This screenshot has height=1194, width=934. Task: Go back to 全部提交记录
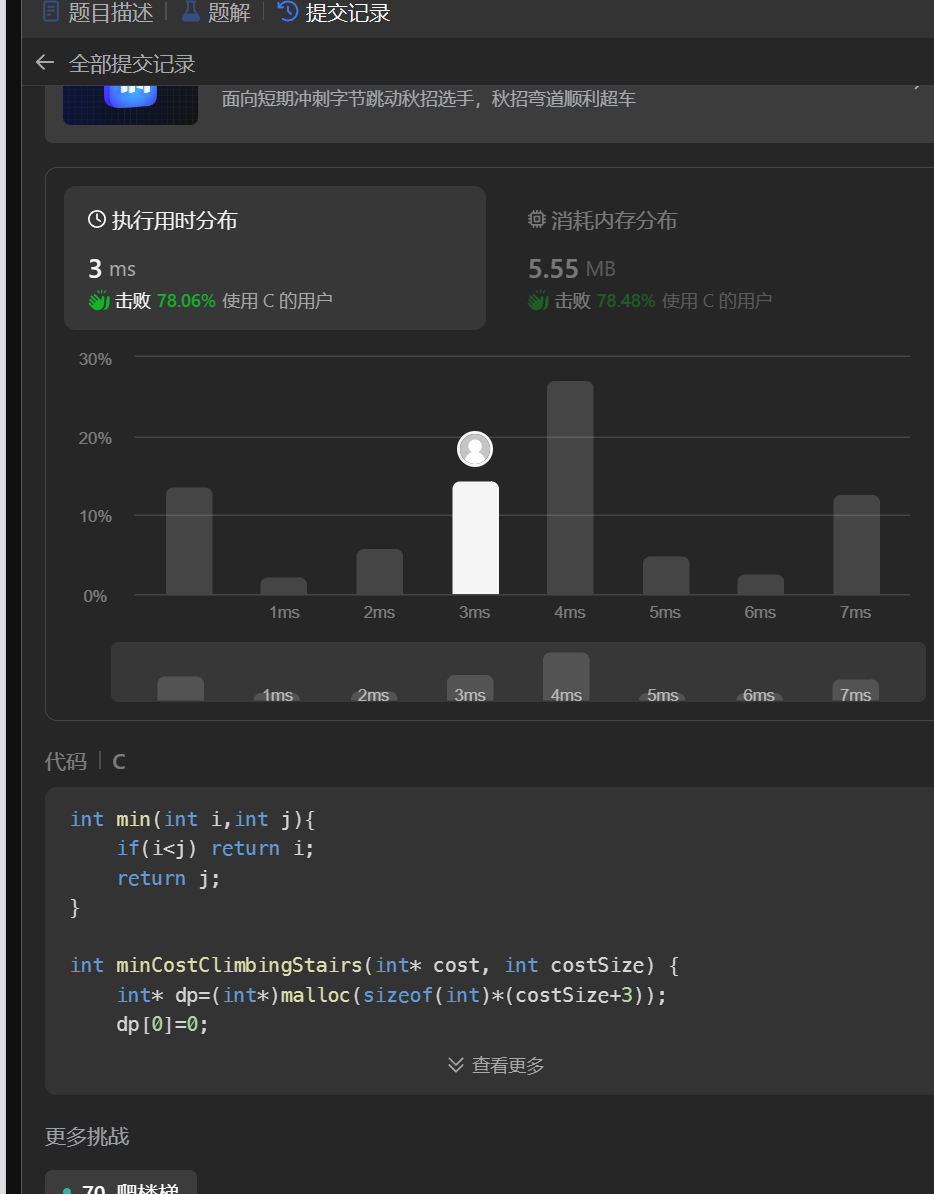pos(131,64)
